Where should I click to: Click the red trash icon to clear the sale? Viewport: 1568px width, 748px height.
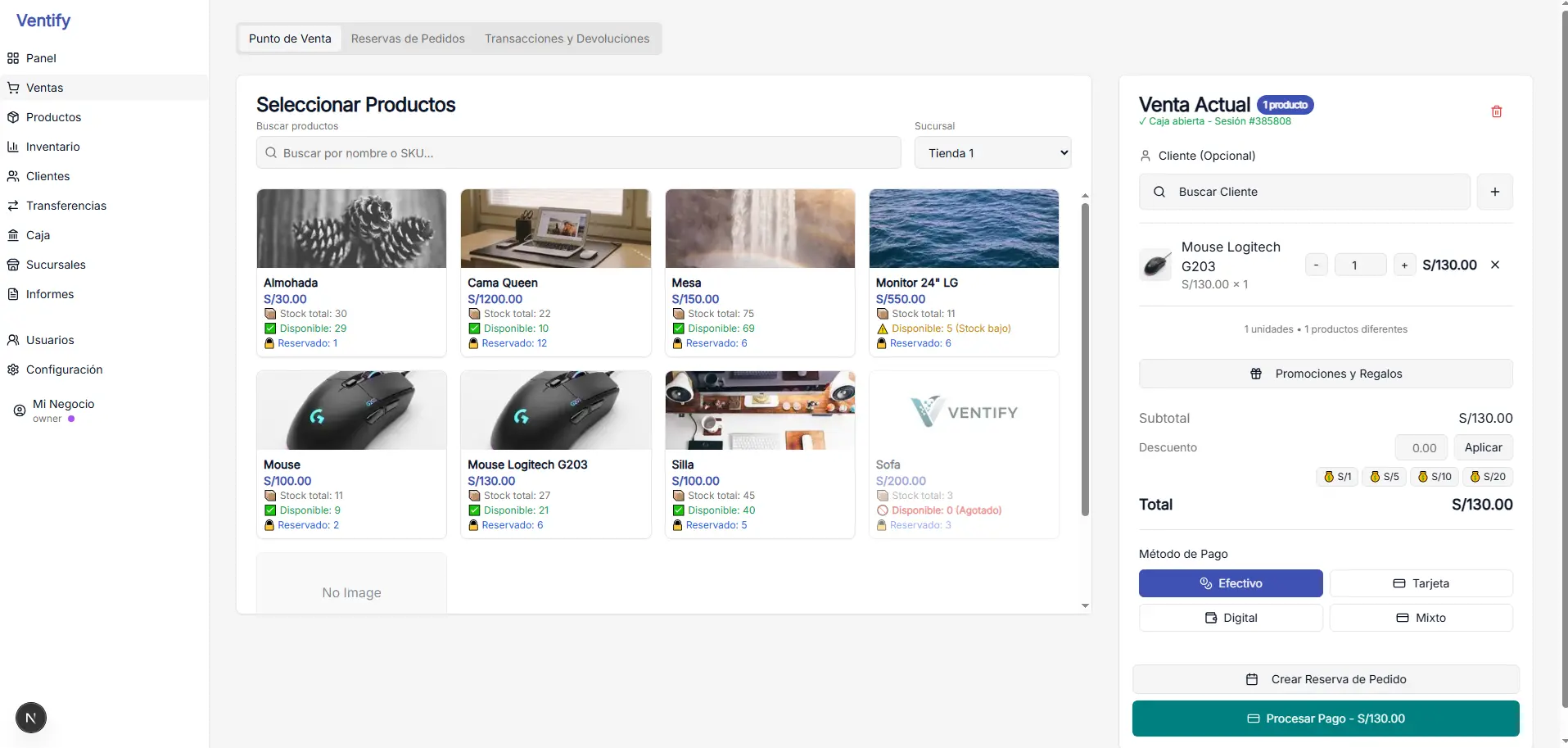(1496, 111)
